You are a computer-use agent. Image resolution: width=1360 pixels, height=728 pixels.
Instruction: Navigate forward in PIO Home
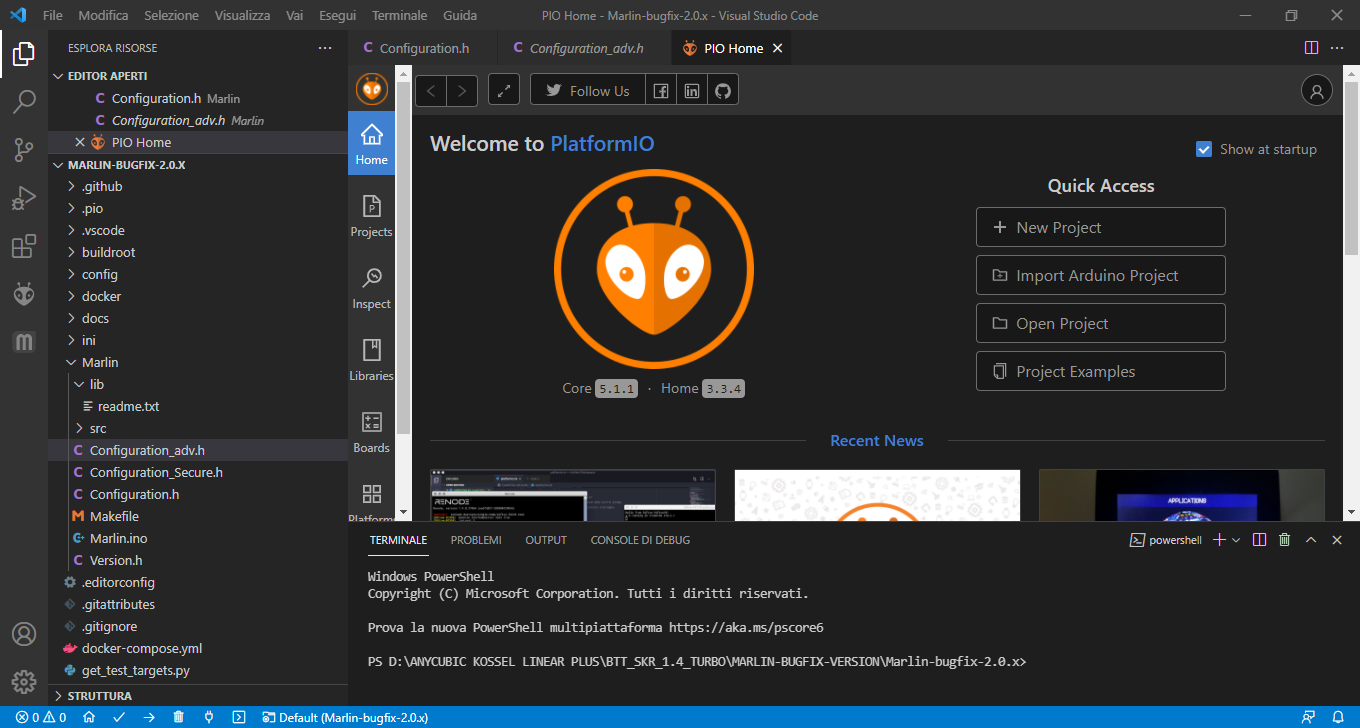(x=462, y=90)
